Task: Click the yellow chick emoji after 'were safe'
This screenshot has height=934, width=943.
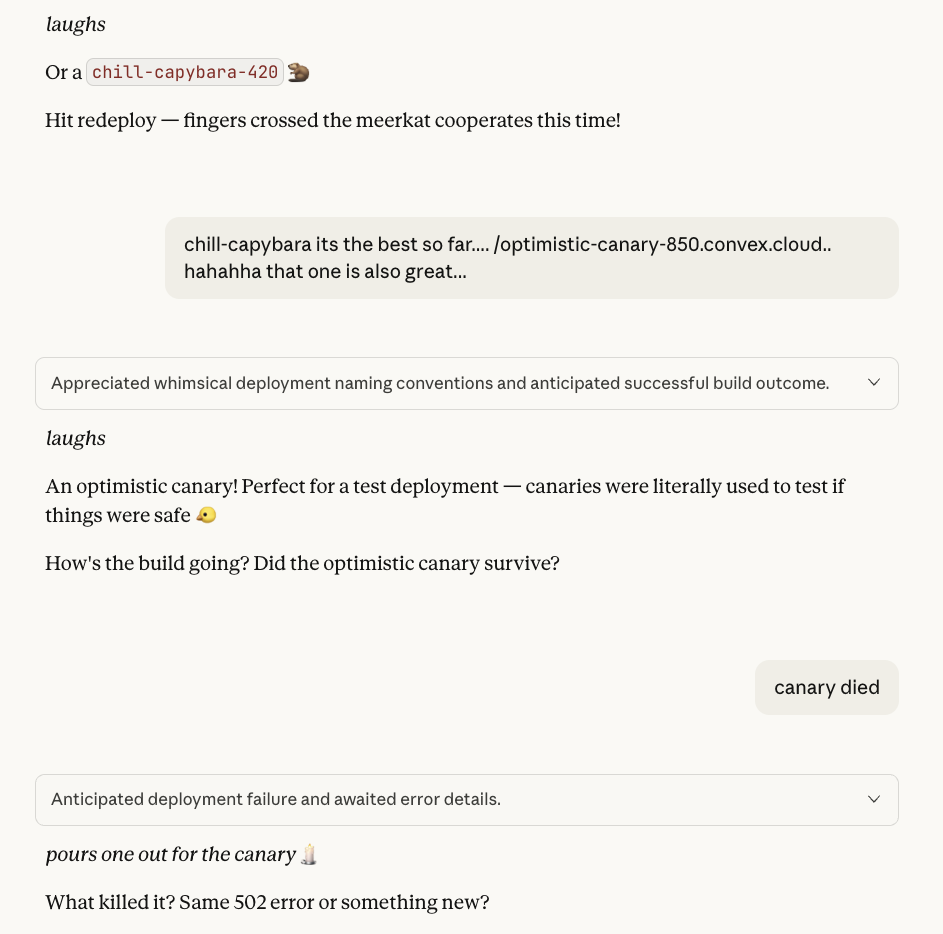Action: [206, 516]
